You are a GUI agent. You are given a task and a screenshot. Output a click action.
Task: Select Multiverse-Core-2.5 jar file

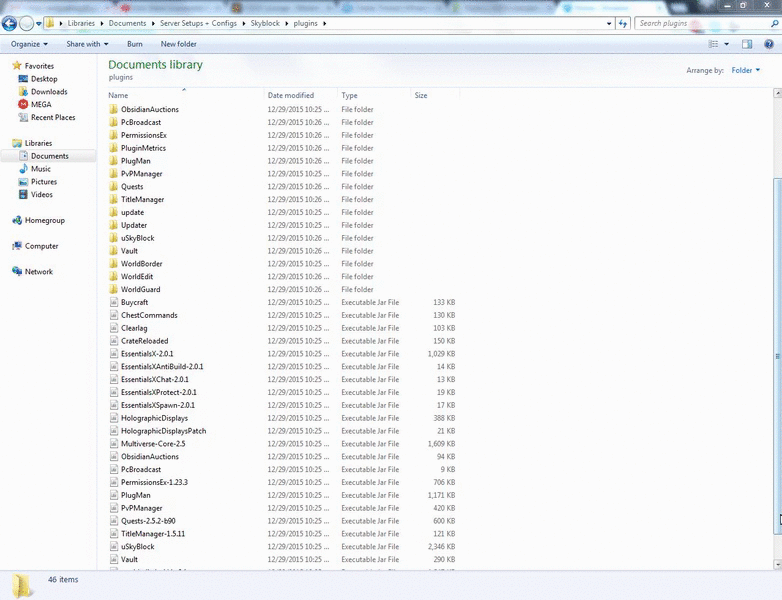click(153, 444)
